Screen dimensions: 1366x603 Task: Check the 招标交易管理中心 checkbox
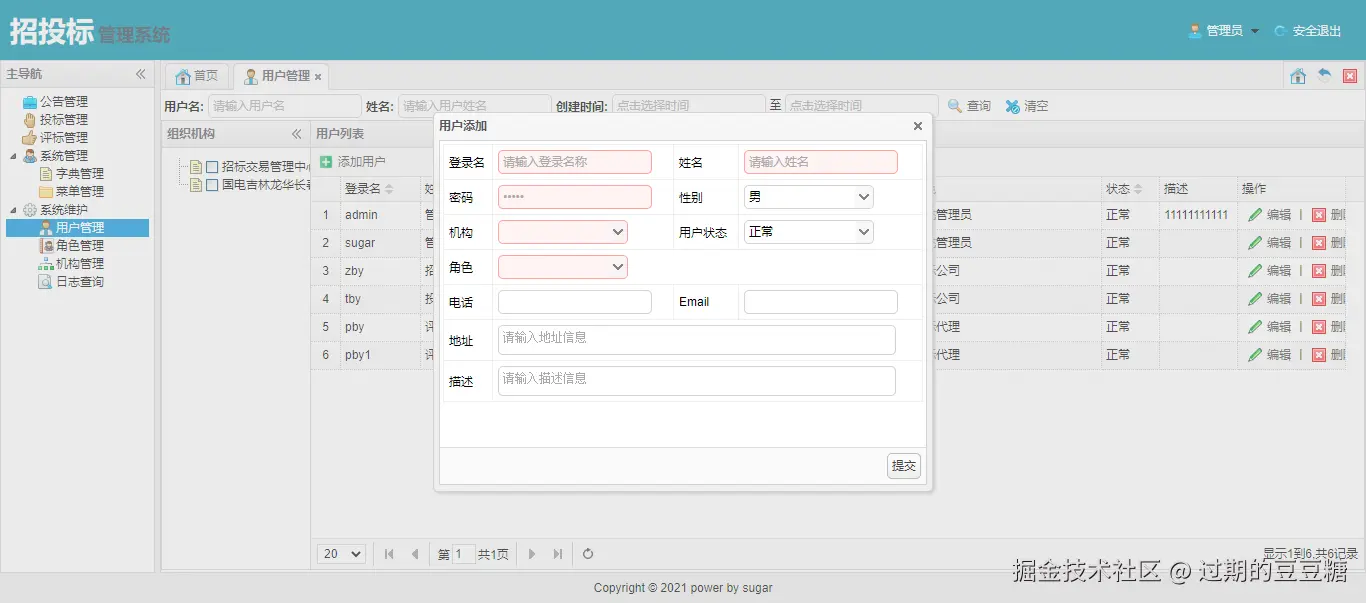pos(212,167)
